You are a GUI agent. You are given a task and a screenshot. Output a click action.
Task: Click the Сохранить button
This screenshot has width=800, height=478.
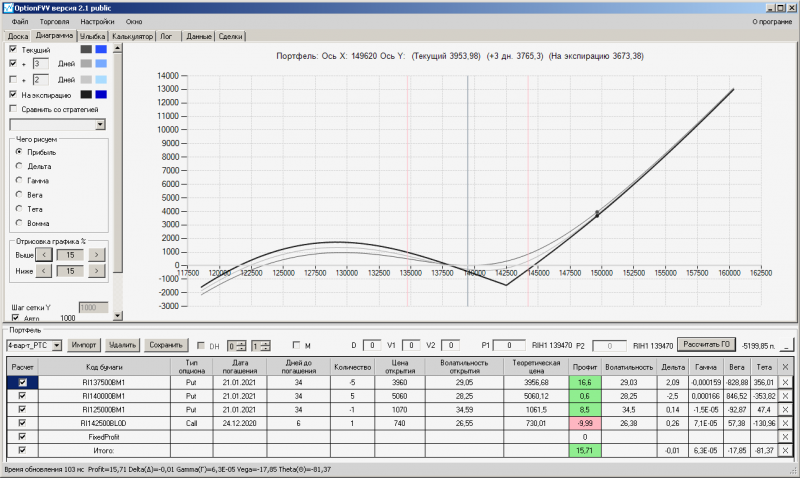click(166, 345)
